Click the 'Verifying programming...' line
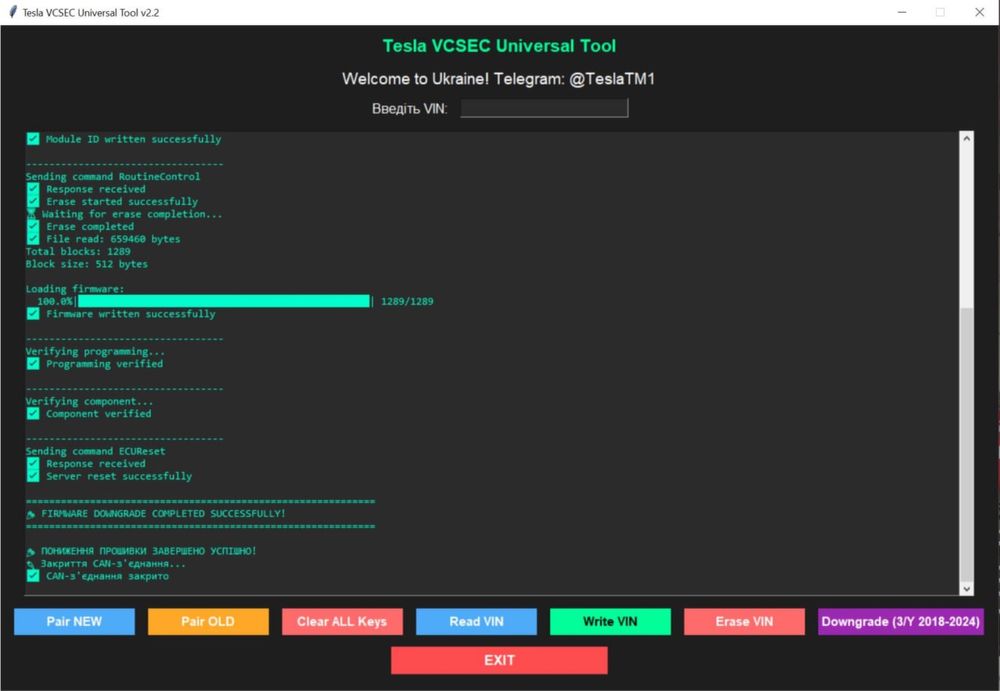This screenshot has width=1000, height=691. coord(96,352)
